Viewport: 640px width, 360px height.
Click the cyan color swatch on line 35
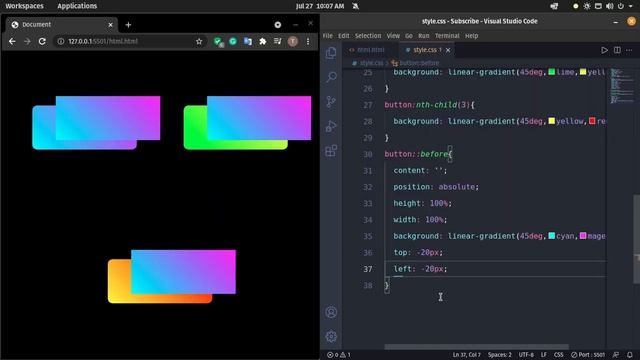pos(551,236)
